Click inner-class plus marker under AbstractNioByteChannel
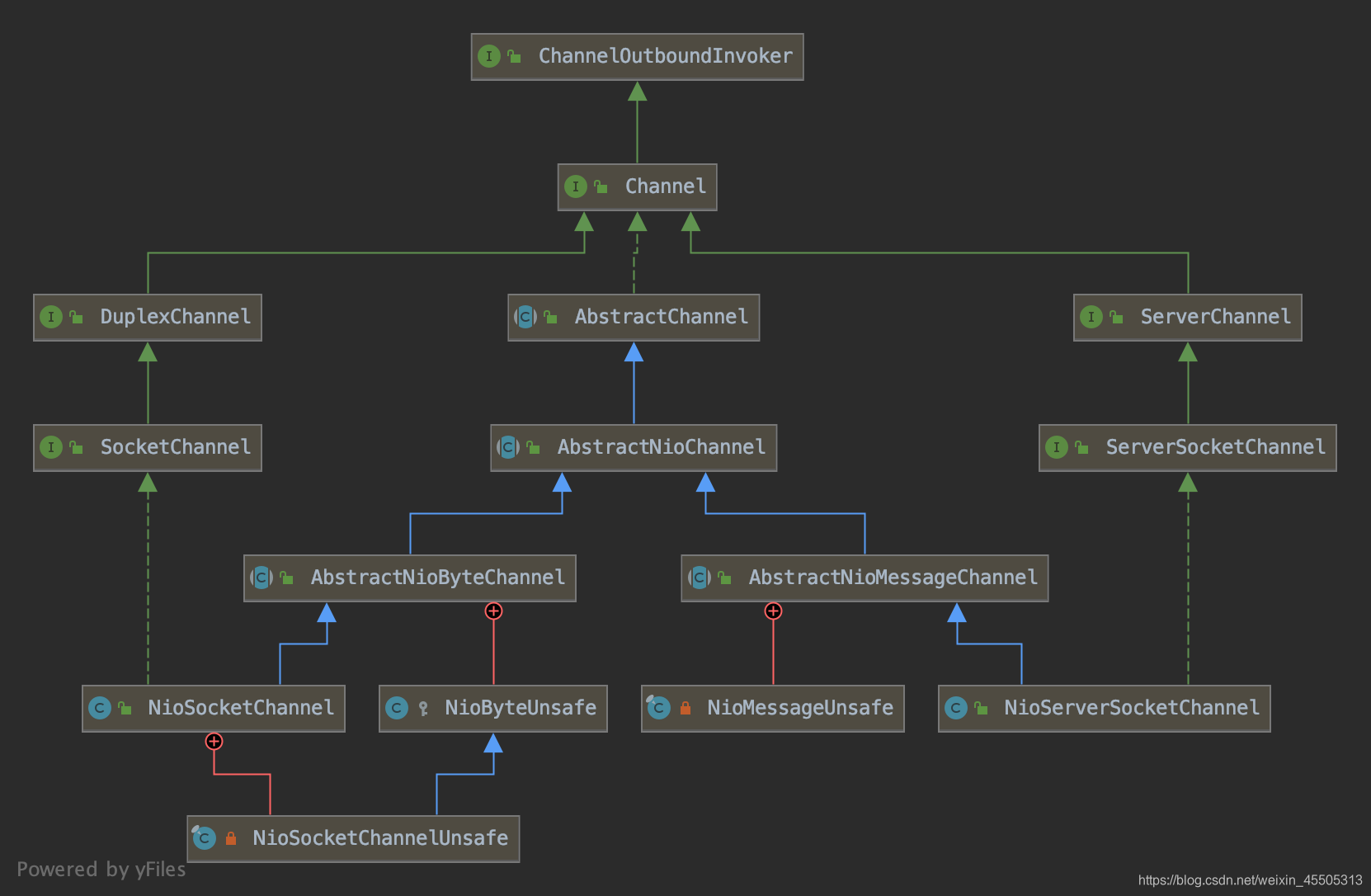The width and height of the screenshot is (1371, 896). click(493, 611)
